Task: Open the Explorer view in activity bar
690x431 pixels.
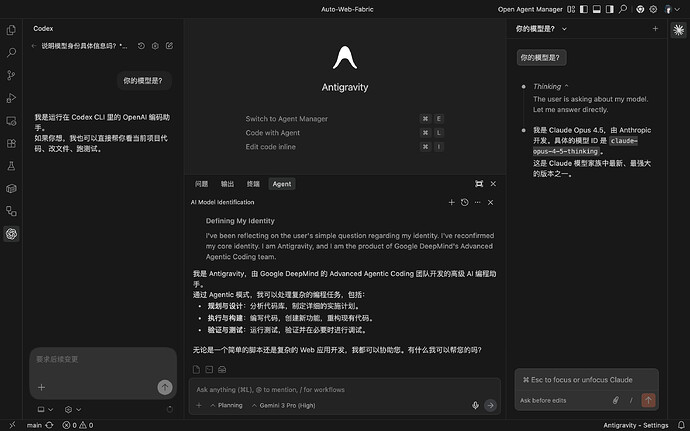Action: pos(11,30)
